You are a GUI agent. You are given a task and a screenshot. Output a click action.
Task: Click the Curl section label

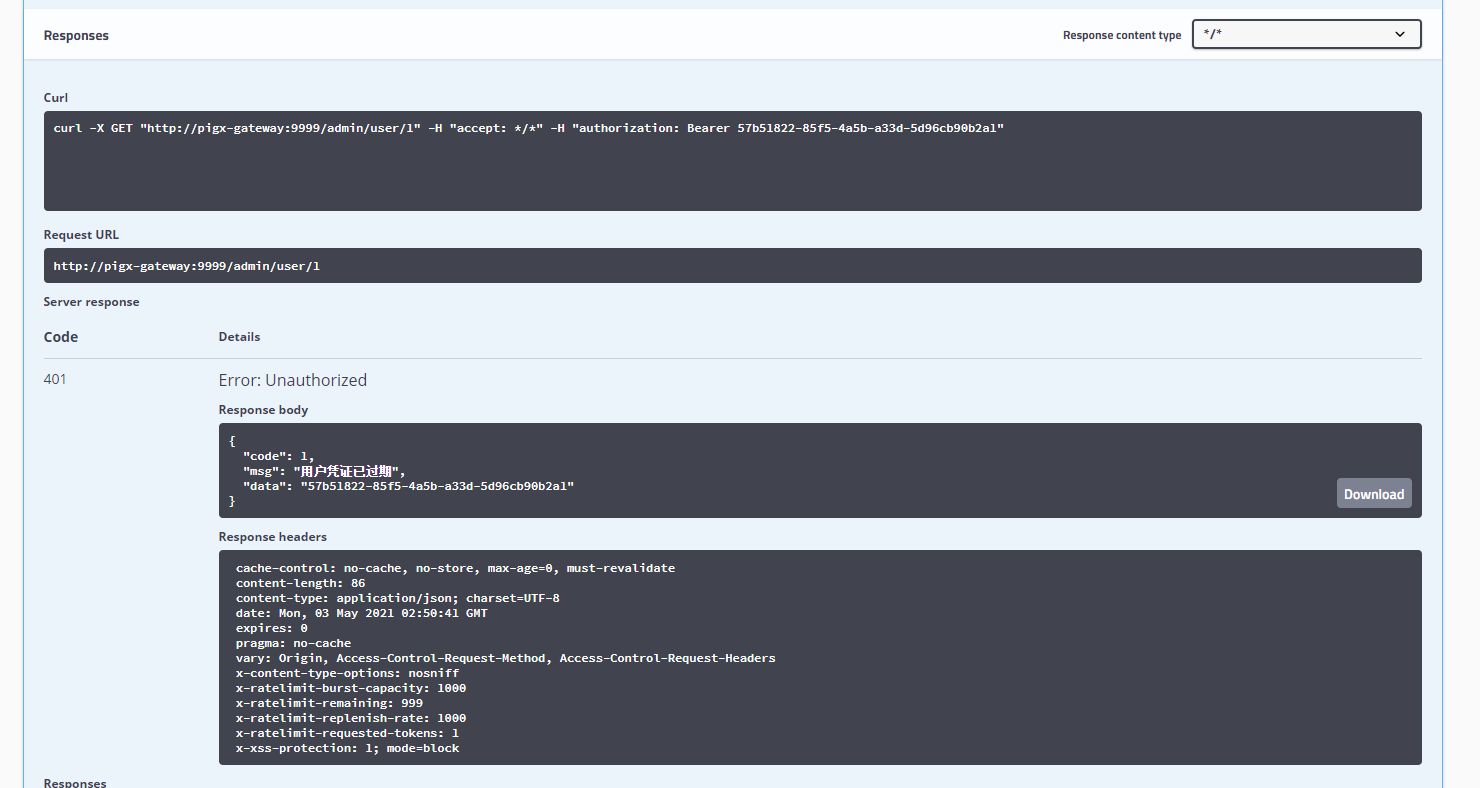56,98
